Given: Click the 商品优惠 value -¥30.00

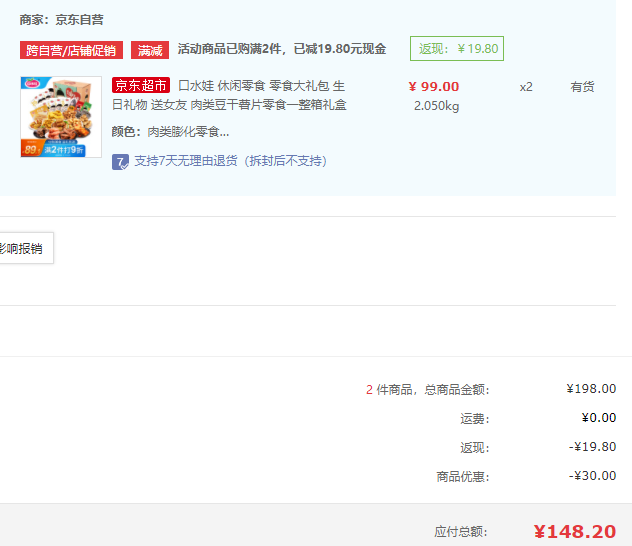Looking at the screenshot, I should pos(592,476).
